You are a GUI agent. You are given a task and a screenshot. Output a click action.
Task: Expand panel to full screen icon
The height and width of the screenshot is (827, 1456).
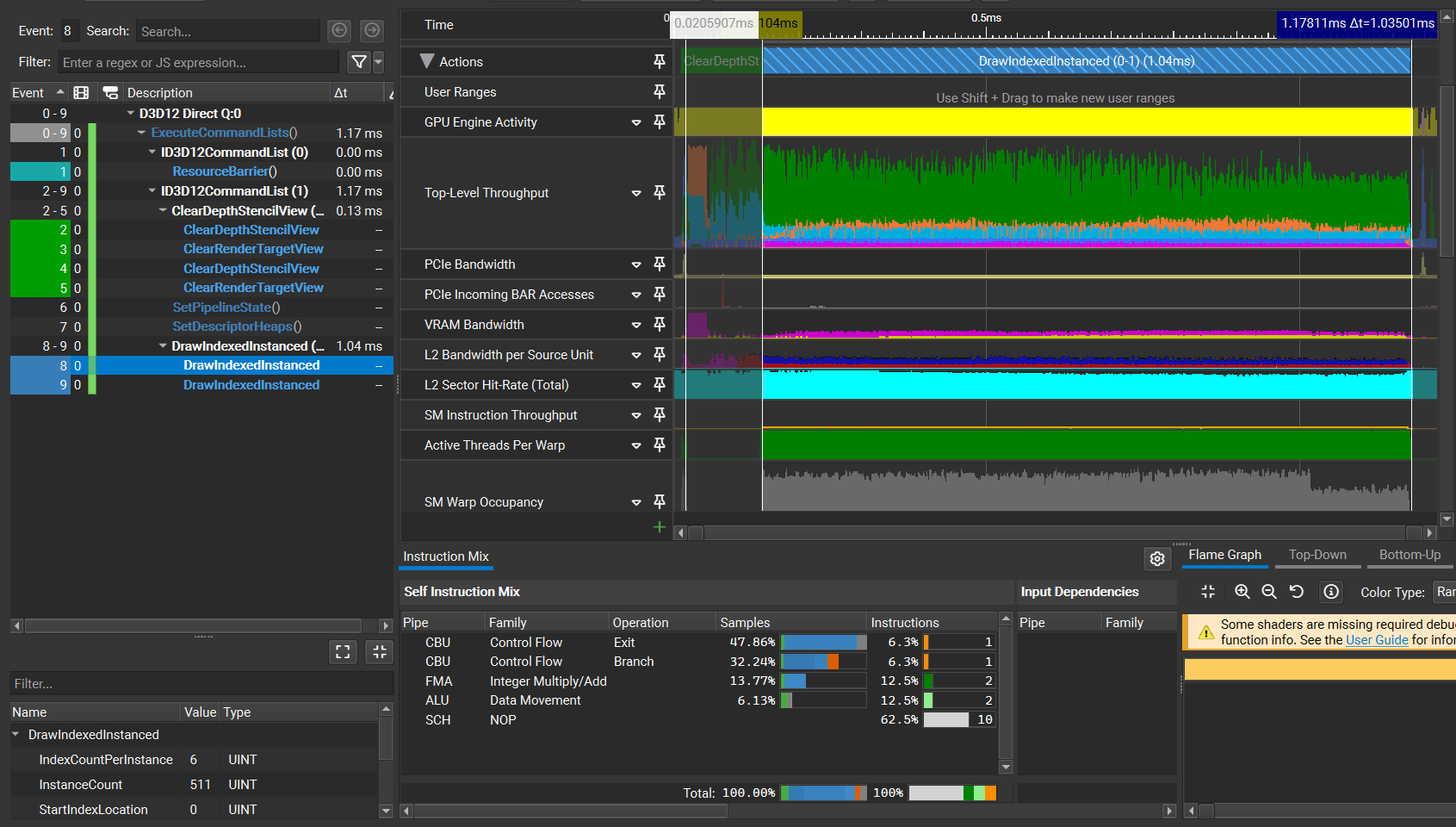tap(343, 652)
